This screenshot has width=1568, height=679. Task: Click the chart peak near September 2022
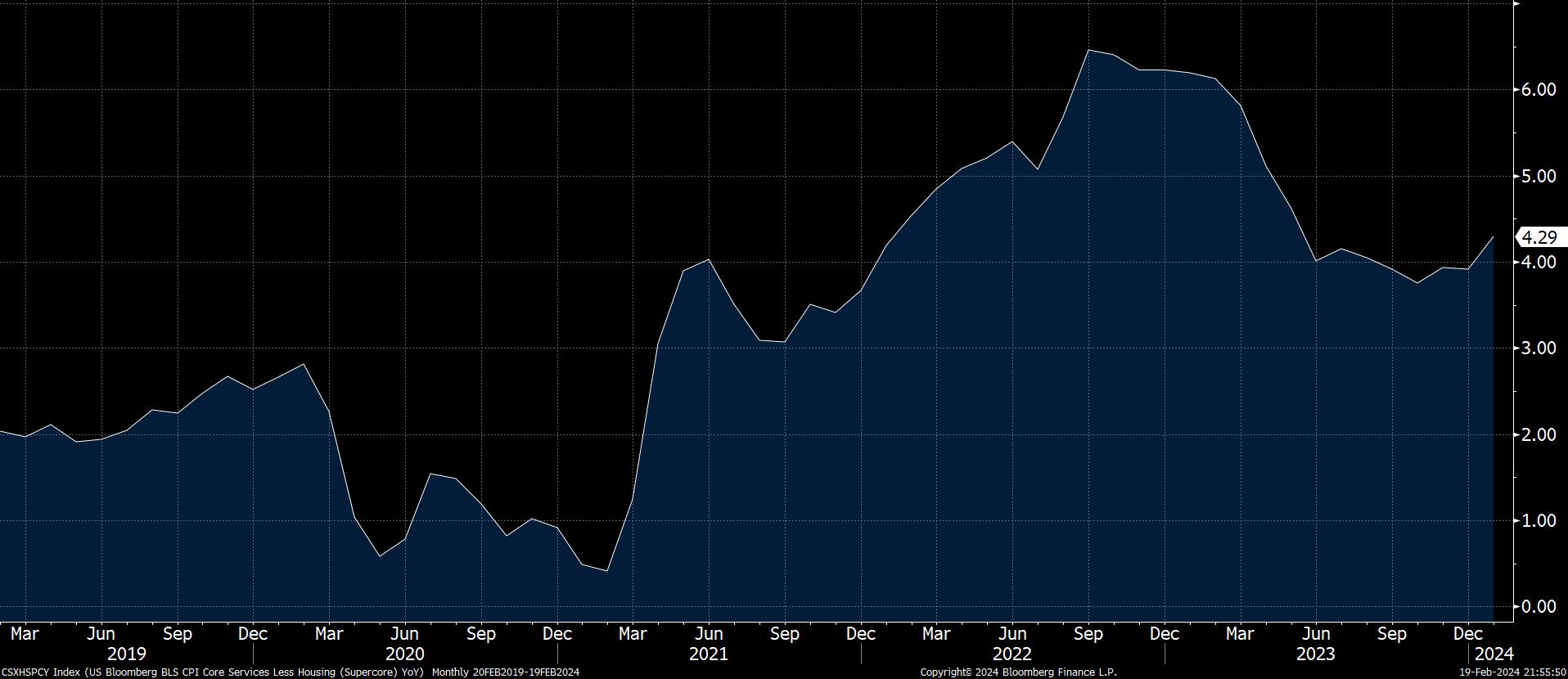[x=1088, y=51]
